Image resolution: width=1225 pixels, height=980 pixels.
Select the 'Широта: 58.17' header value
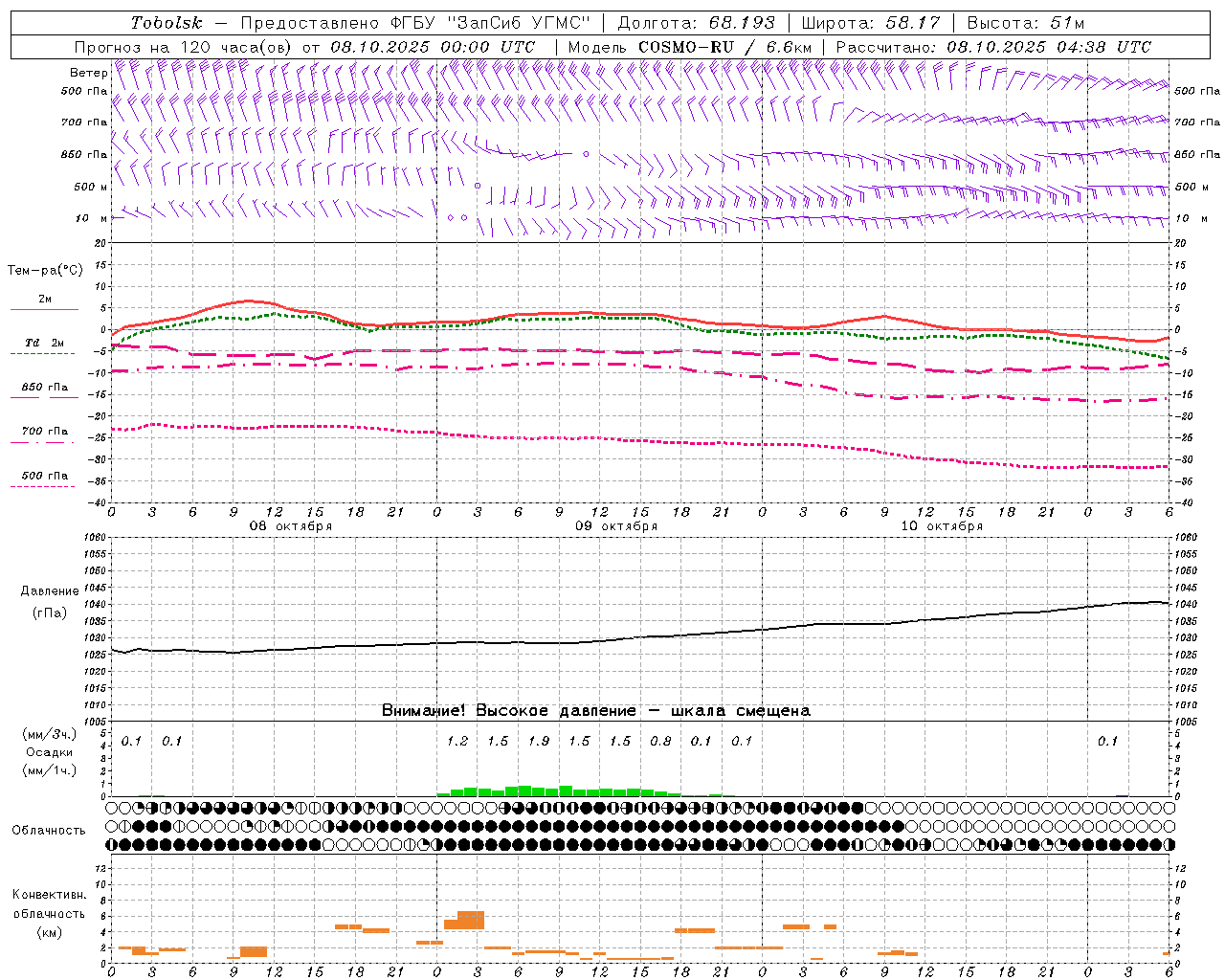coord(871,23)
